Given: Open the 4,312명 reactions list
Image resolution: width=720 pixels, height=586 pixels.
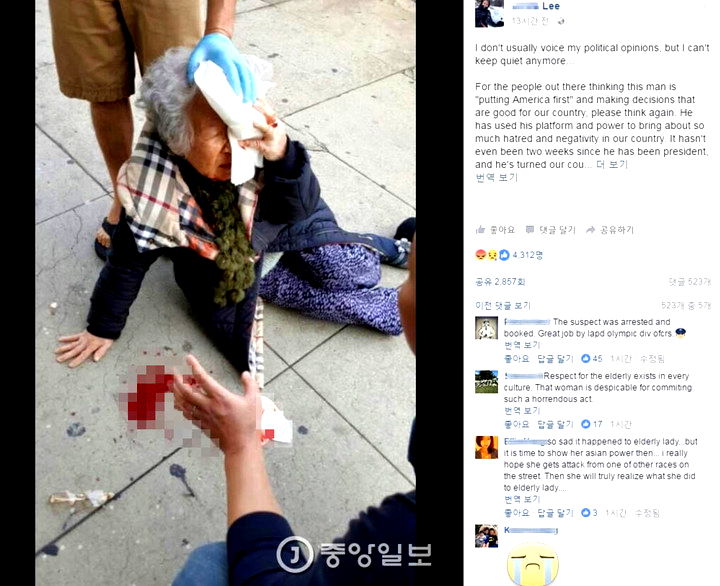Looking at the screenshot, I should [528, 255].
